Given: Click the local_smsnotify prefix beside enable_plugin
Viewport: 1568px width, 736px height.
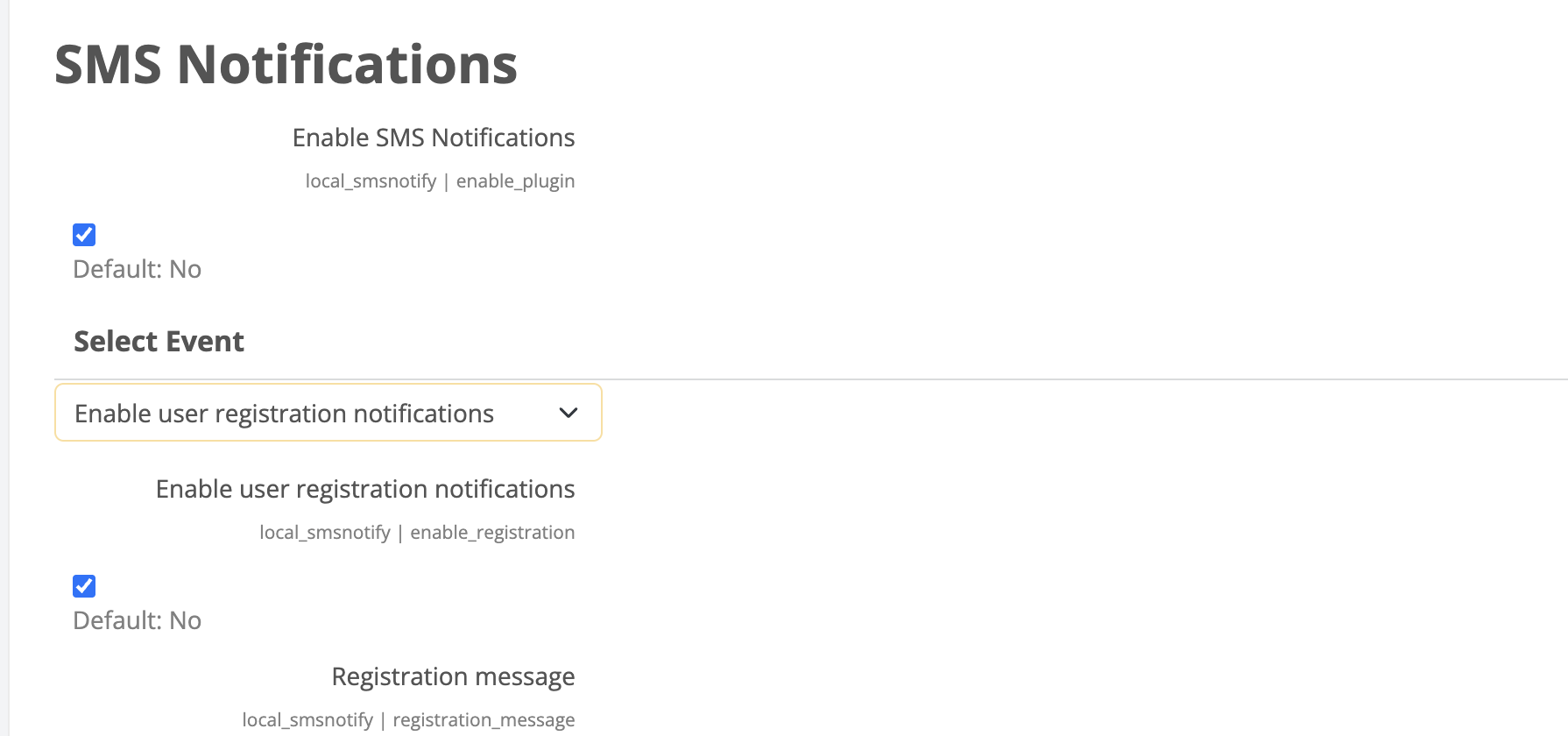Looking at the screenshot, I should pyautogui.click(x=371, y=181).
